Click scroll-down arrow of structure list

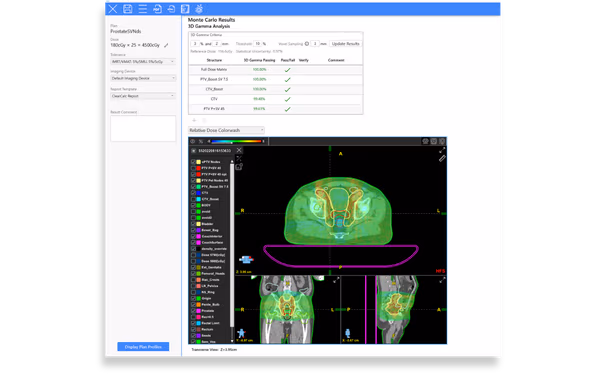pyautogui.click(x=232, y=340)
